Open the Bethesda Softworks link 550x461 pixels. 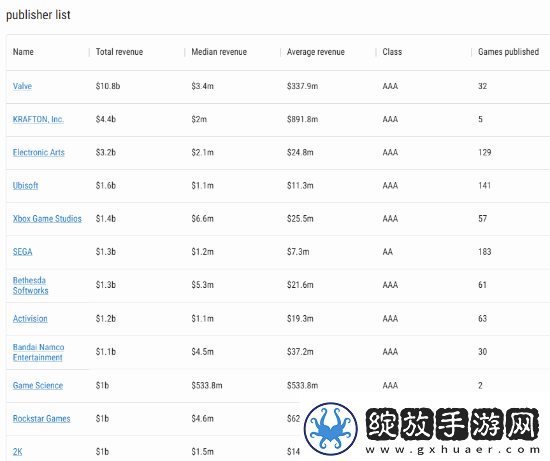31,285
